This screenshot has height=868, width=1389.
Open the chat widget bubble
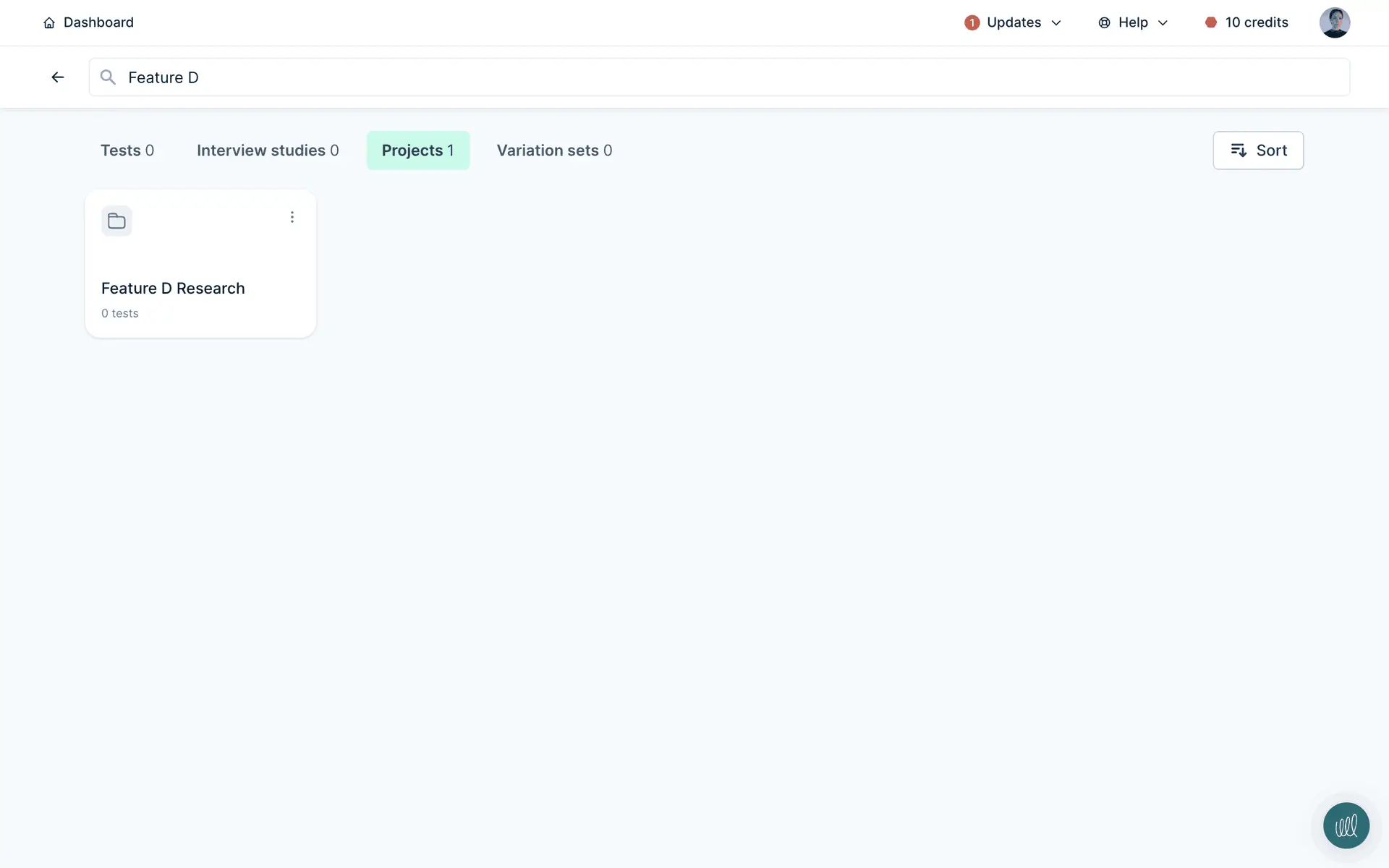pos(1346,825)
